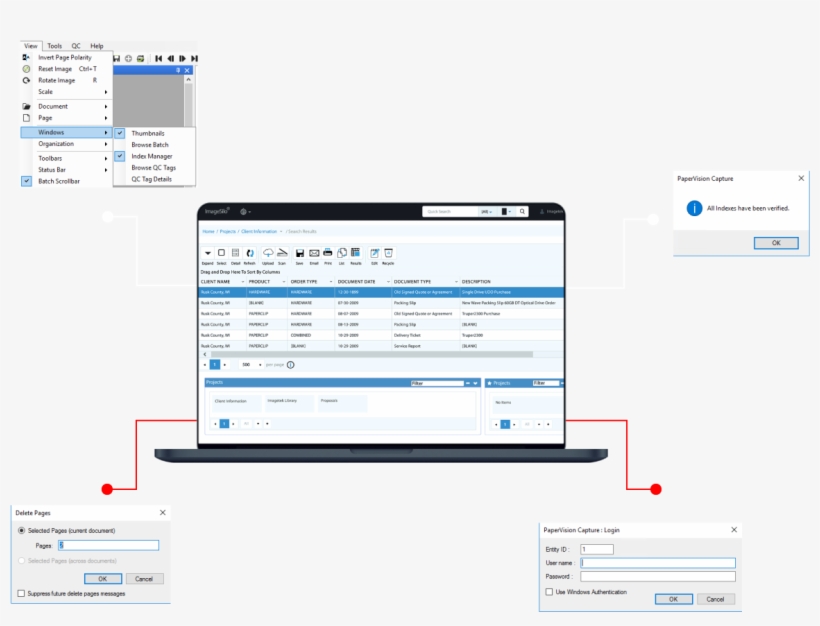Go to next page toolbar arrow
The height and width of the screenshot is (626, 820).
[x=182, y=59]
